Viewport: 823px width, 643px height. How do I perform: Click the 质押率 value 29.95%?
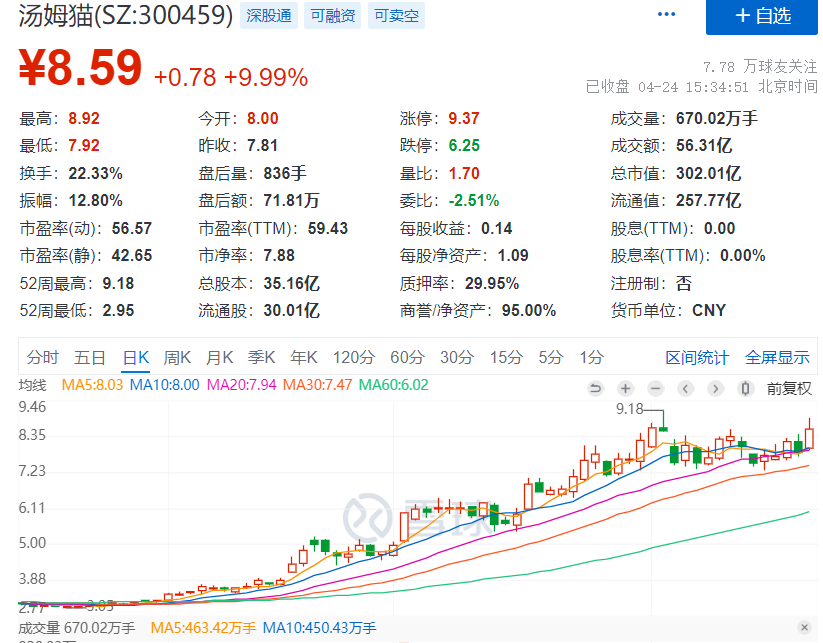[x=492, y=283]
